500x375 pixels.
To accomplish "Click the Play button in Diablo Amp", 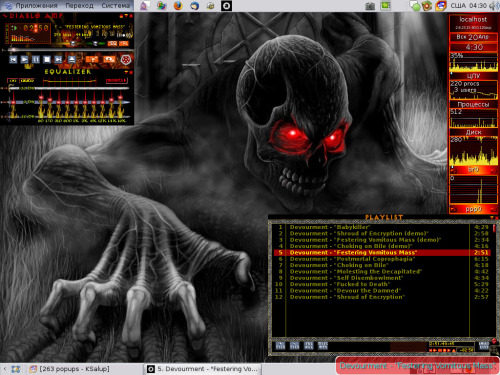I will point(24,60).
